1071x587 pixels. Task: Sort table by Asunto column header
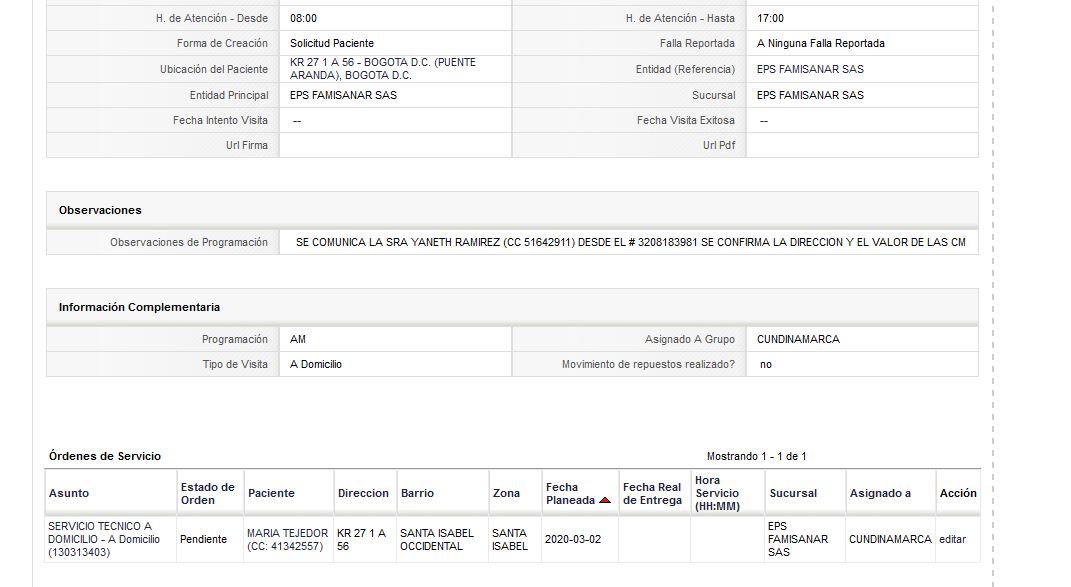pos(69,493)
